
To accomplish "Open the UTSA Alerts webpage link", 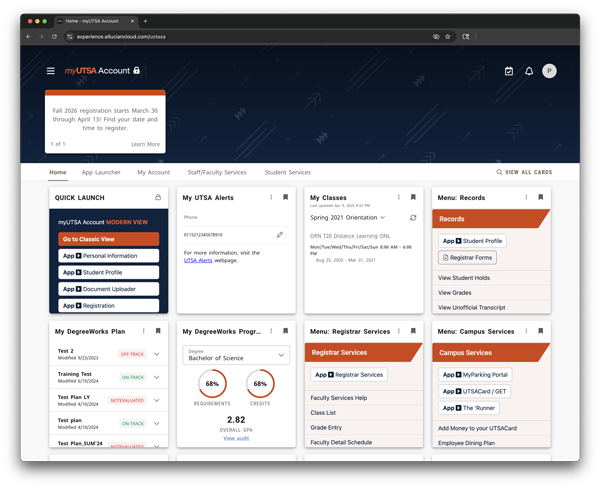I will coord(198,260).
